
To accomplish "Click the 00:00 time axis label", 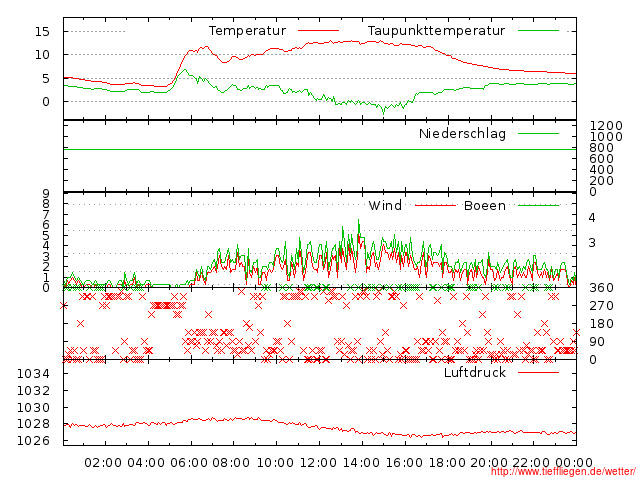I will tap(574, 463).
